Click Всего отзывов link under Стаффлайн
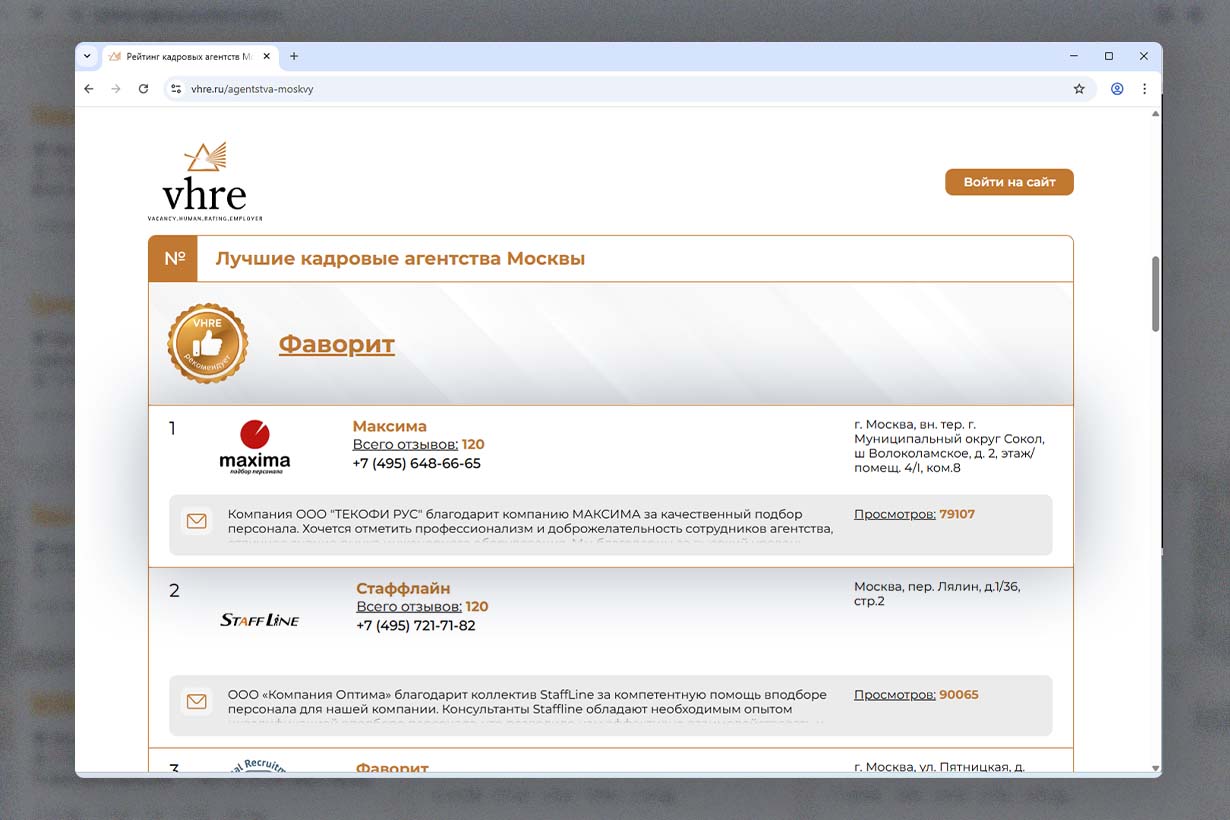The image size is (1230, 820). (x=408, y=606)
